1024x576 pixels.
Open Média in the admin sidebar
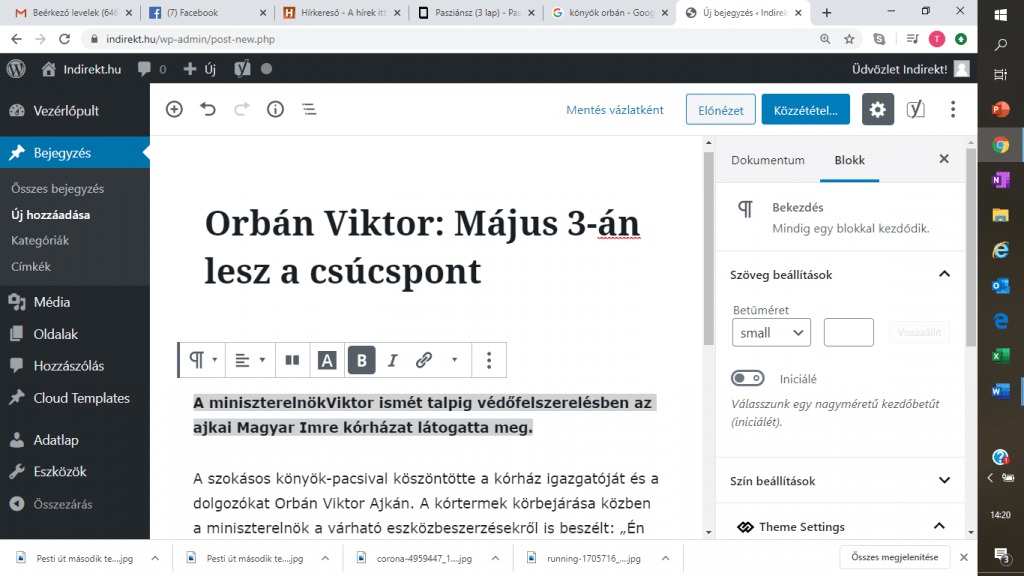(51, 302)
